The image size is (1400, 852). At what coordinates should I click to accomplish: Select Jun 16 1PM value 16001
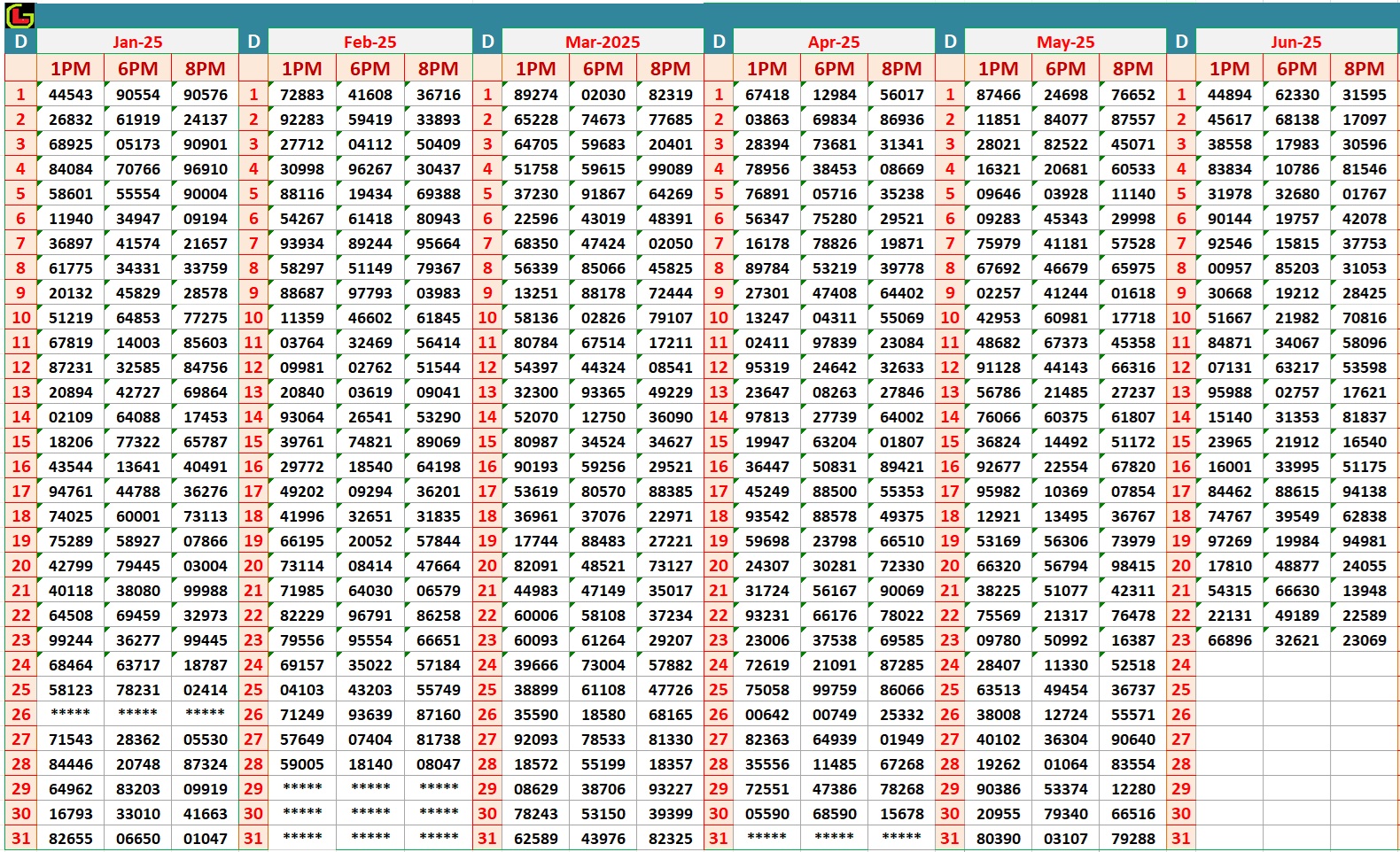(1230, 466)
